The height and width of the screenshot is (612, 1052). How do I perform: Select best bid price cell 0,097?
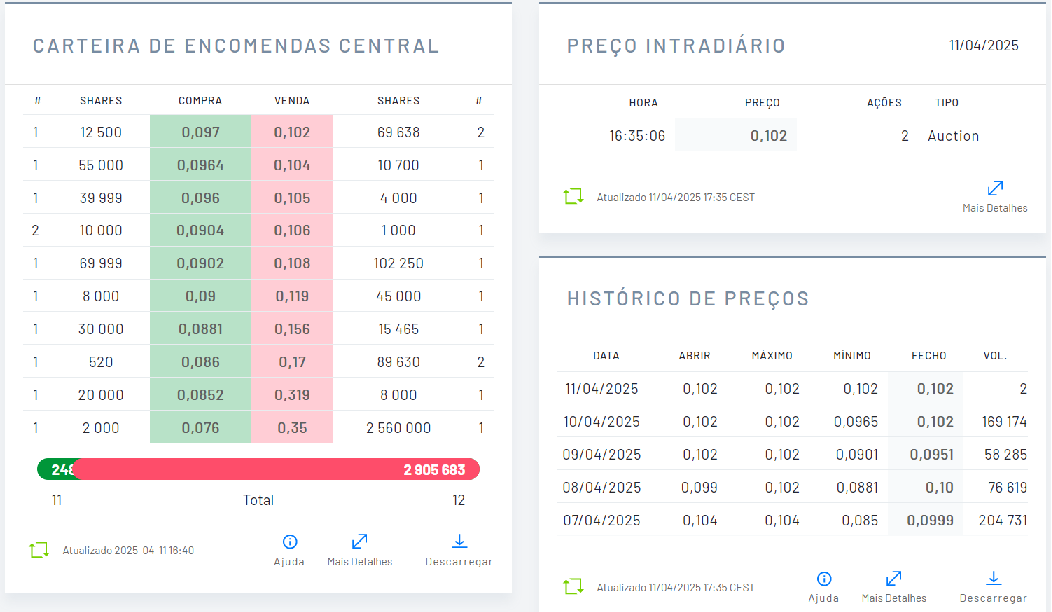click(x=200, y=132)
